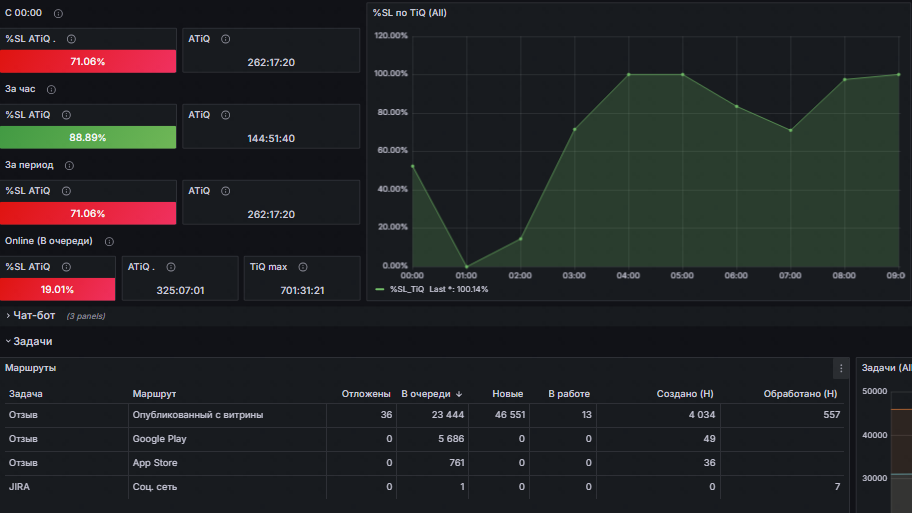Click the 5 686 queue value
This screenshot has width=912, height=513.
451,439
